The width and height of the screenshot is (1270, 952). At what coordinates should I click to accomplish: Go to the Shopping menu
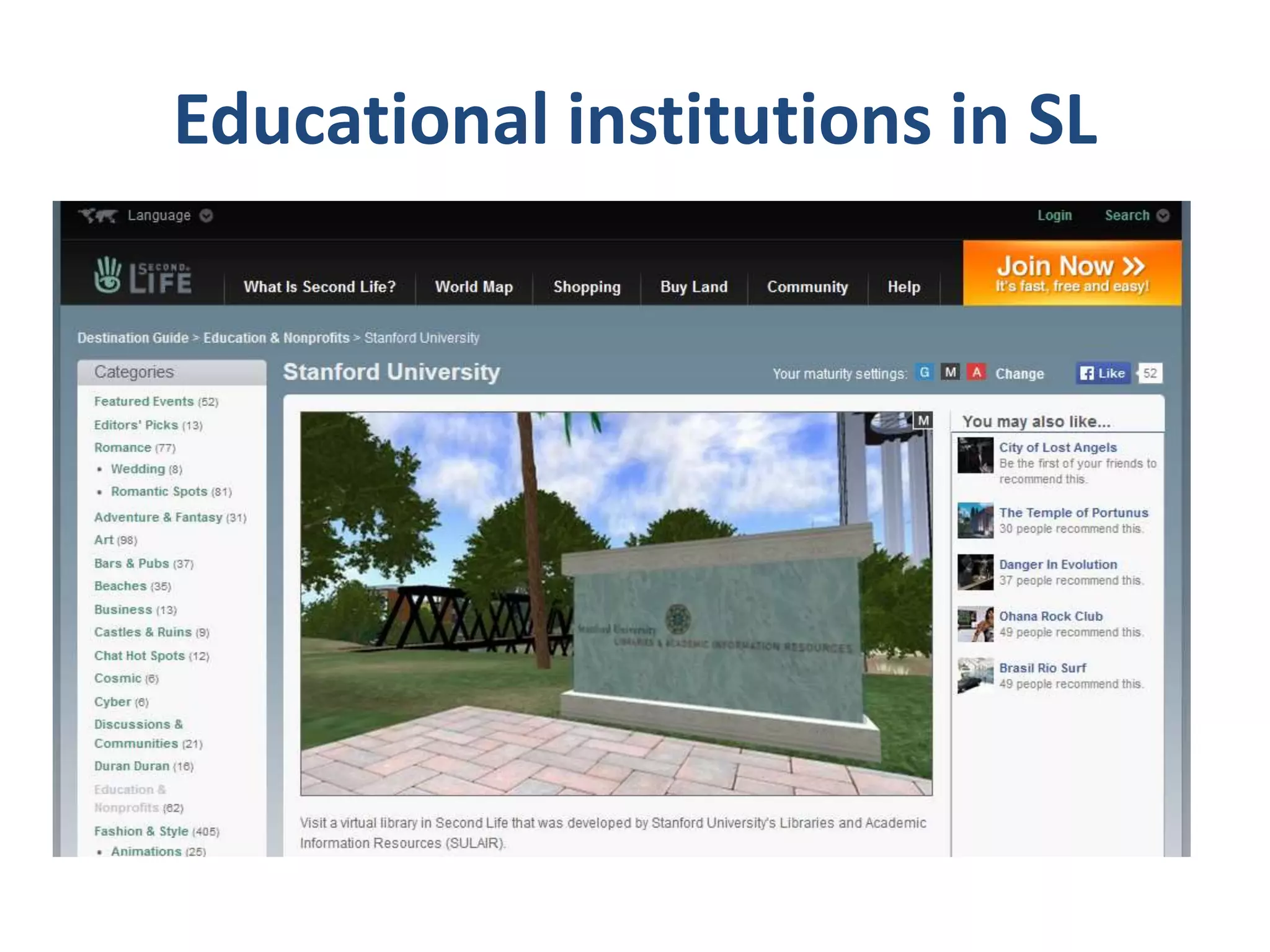point(587,286)
